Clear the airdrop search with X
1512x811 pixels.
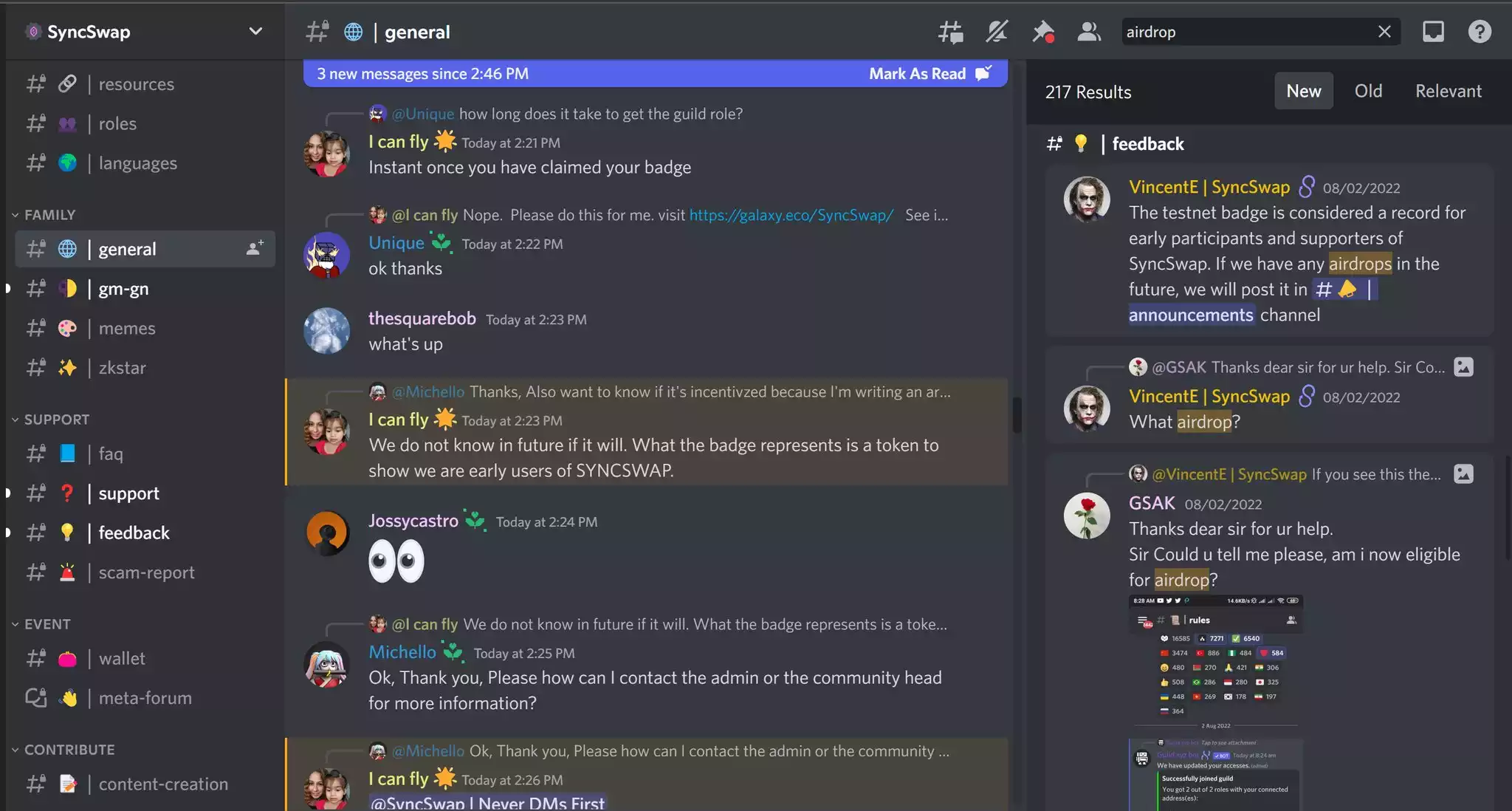pos(1384,32)
